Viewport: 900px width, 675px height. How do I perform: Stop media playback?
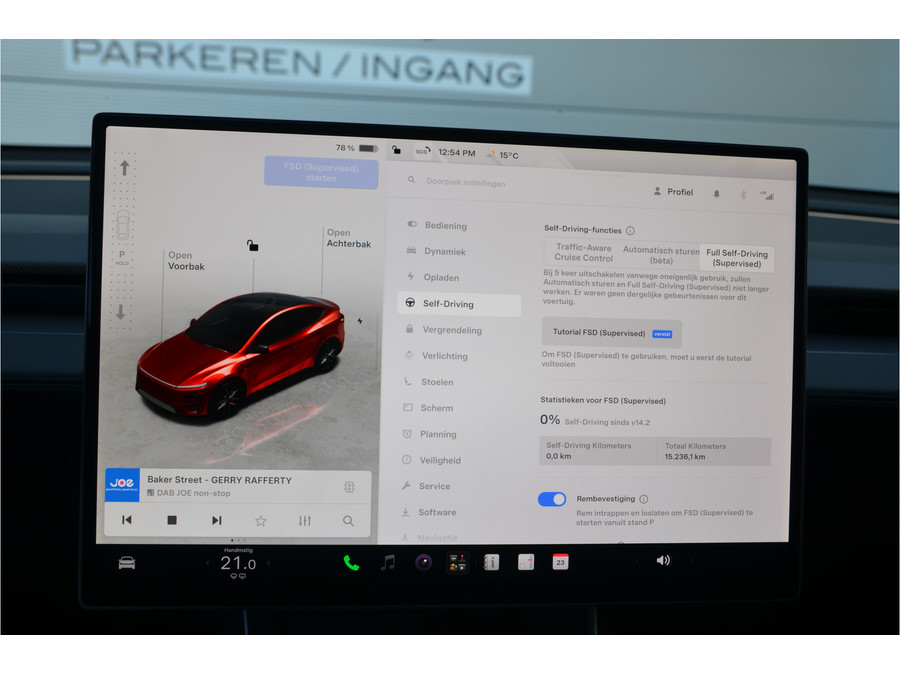click(x=172, y=520)
